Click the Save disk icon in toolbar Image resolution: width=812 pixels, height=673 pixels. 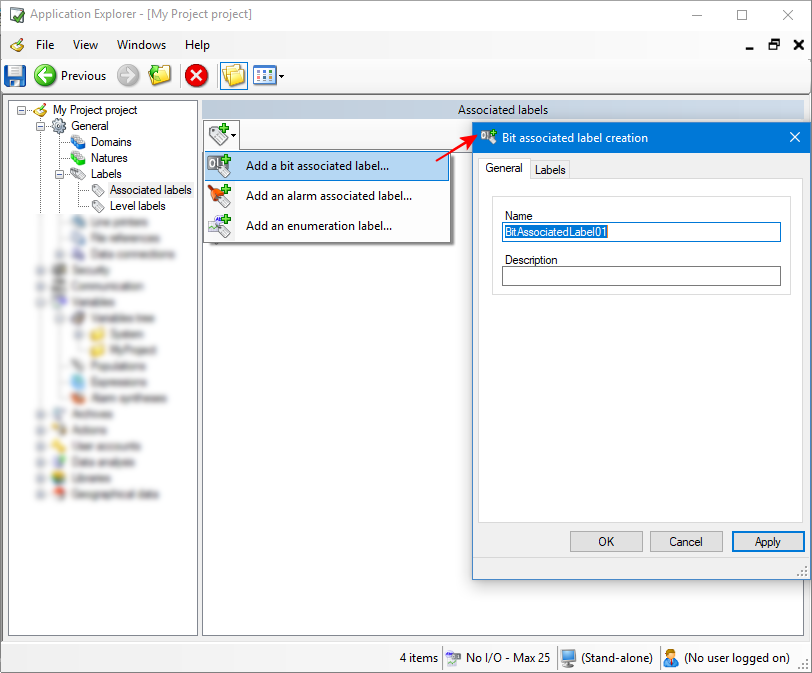15,76
